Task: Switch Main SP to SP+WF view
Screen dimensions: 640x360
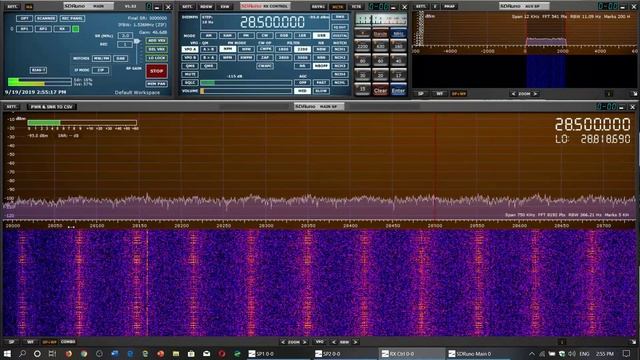Action: coord(49,342)
